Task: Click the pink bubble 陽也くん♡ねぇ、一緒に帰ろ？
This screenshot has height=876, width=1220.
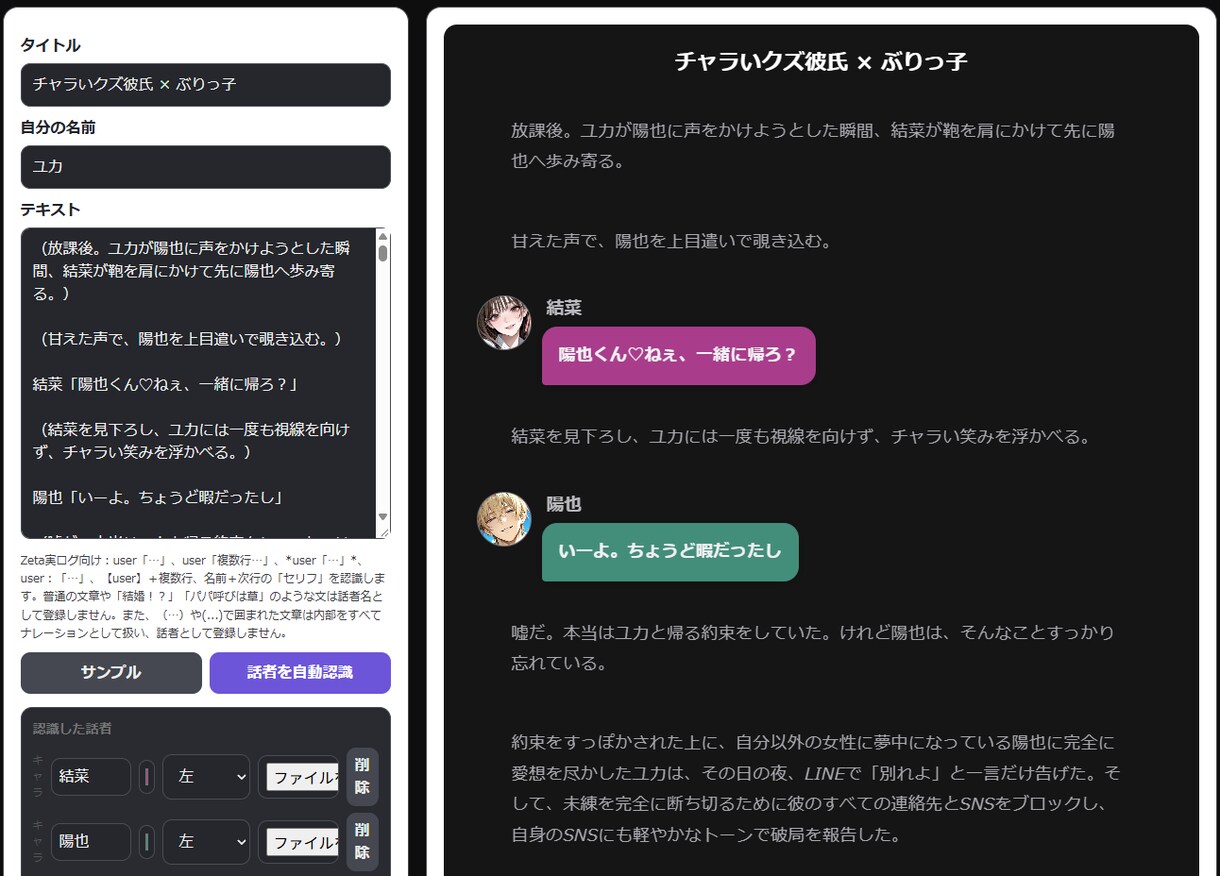Action: (x=678, y=355)
